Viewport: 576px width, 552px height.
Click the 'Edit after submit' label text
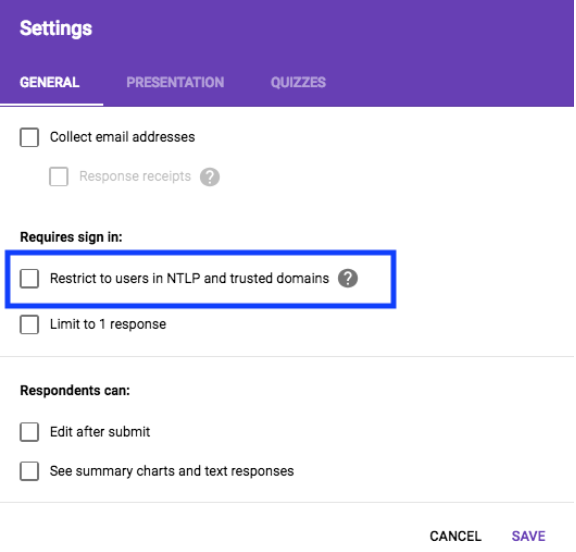pos(100,432)
